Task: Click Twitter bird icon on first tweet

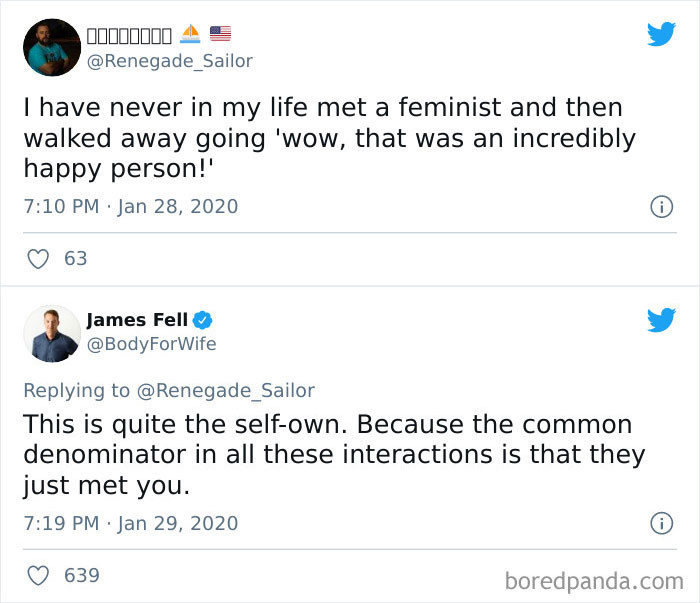Action: click(x=661, y=34)
